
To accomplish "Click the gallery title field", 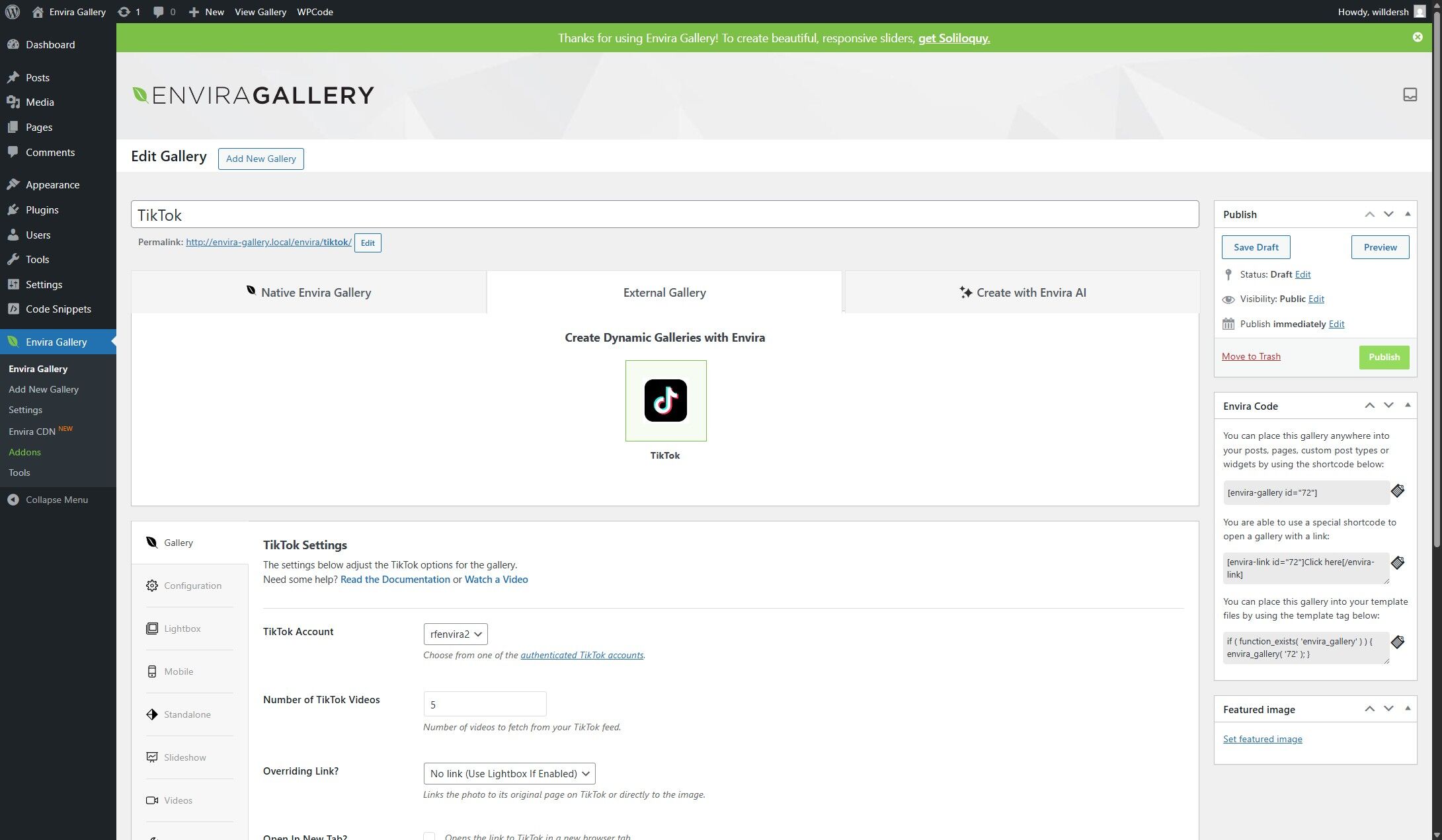I will (x=664, y=215).
